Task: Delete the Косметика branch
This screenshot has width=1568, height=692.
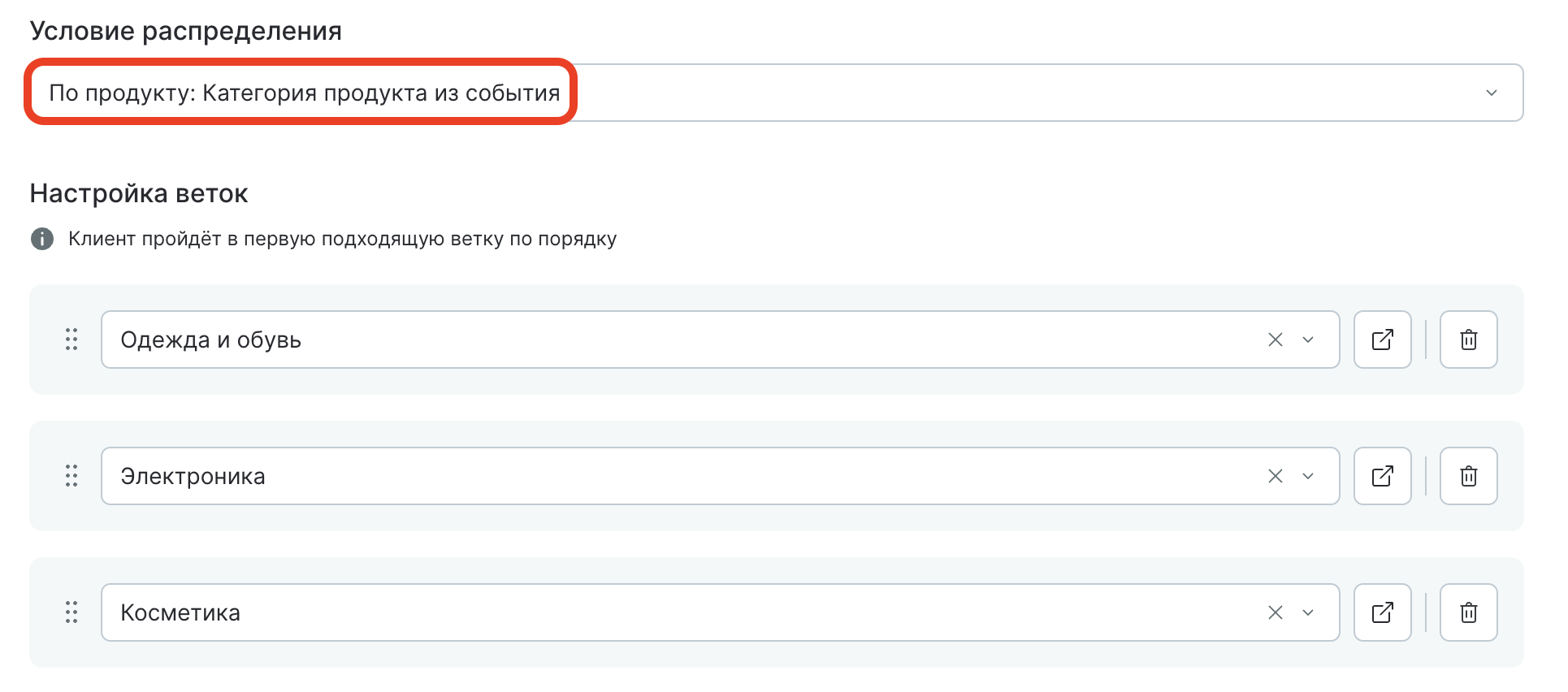Action: tap(1468, 612)
